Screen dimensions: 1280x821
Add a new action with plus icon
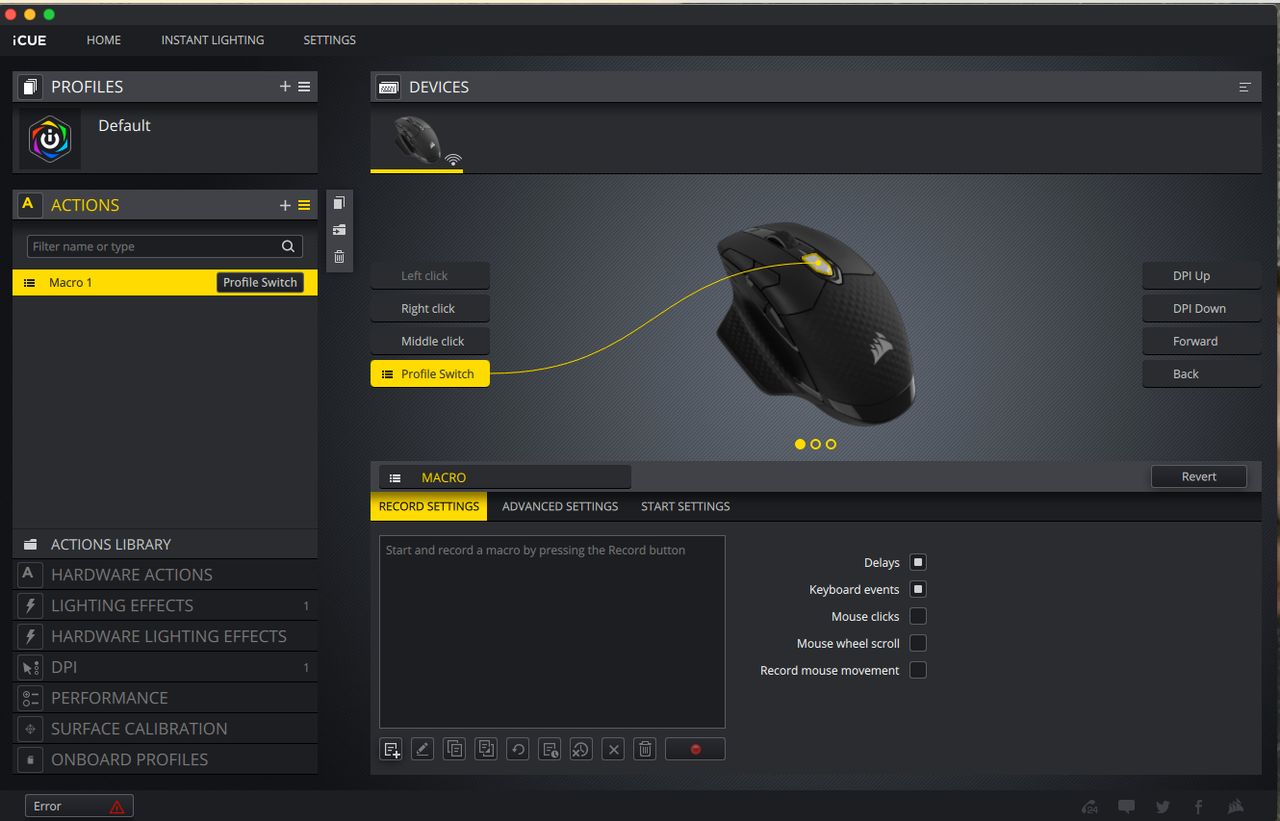(285, 205)
